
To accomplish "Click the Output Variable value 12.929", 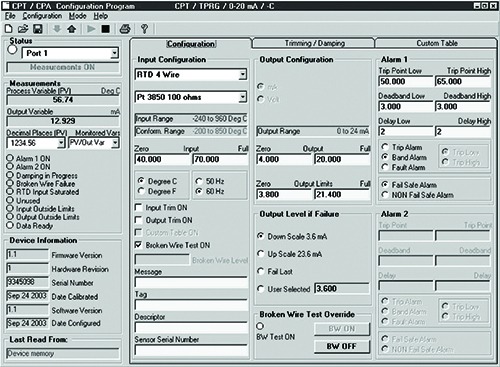I will (x=63, y=121).
